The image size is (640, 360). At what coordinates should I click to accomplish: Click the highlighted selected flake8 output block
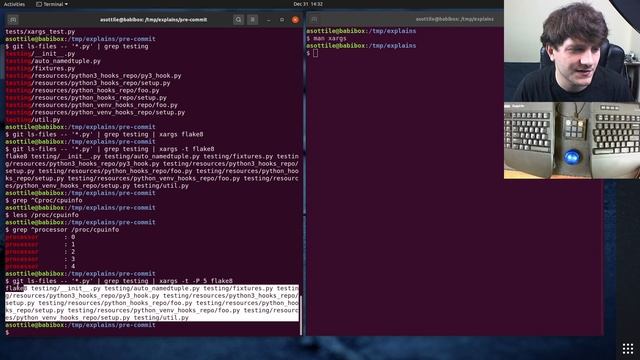[152, 303]
